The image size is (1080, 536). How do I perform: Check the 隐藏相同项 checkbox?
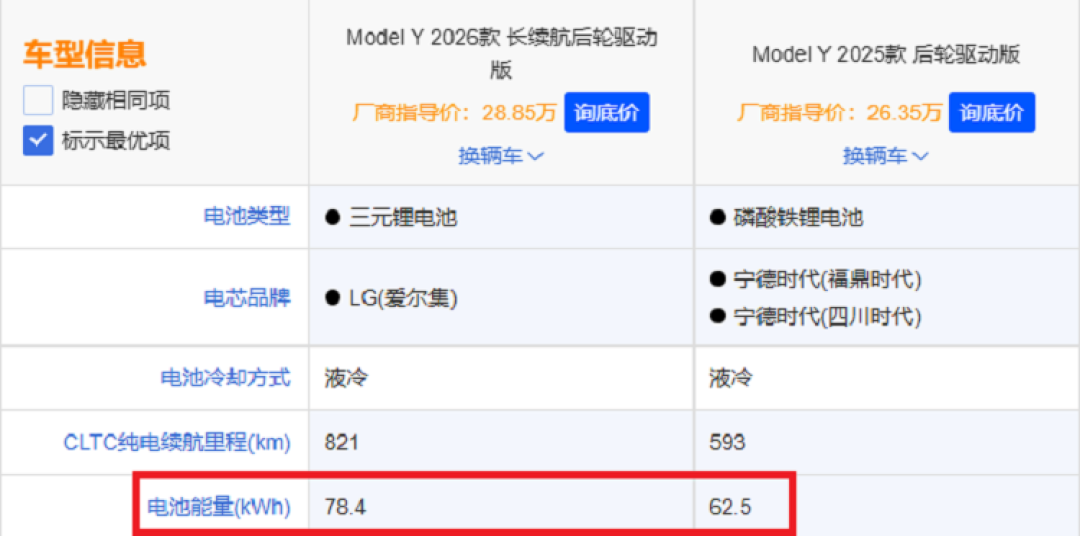pyautogui.click(x=38, y=101)
